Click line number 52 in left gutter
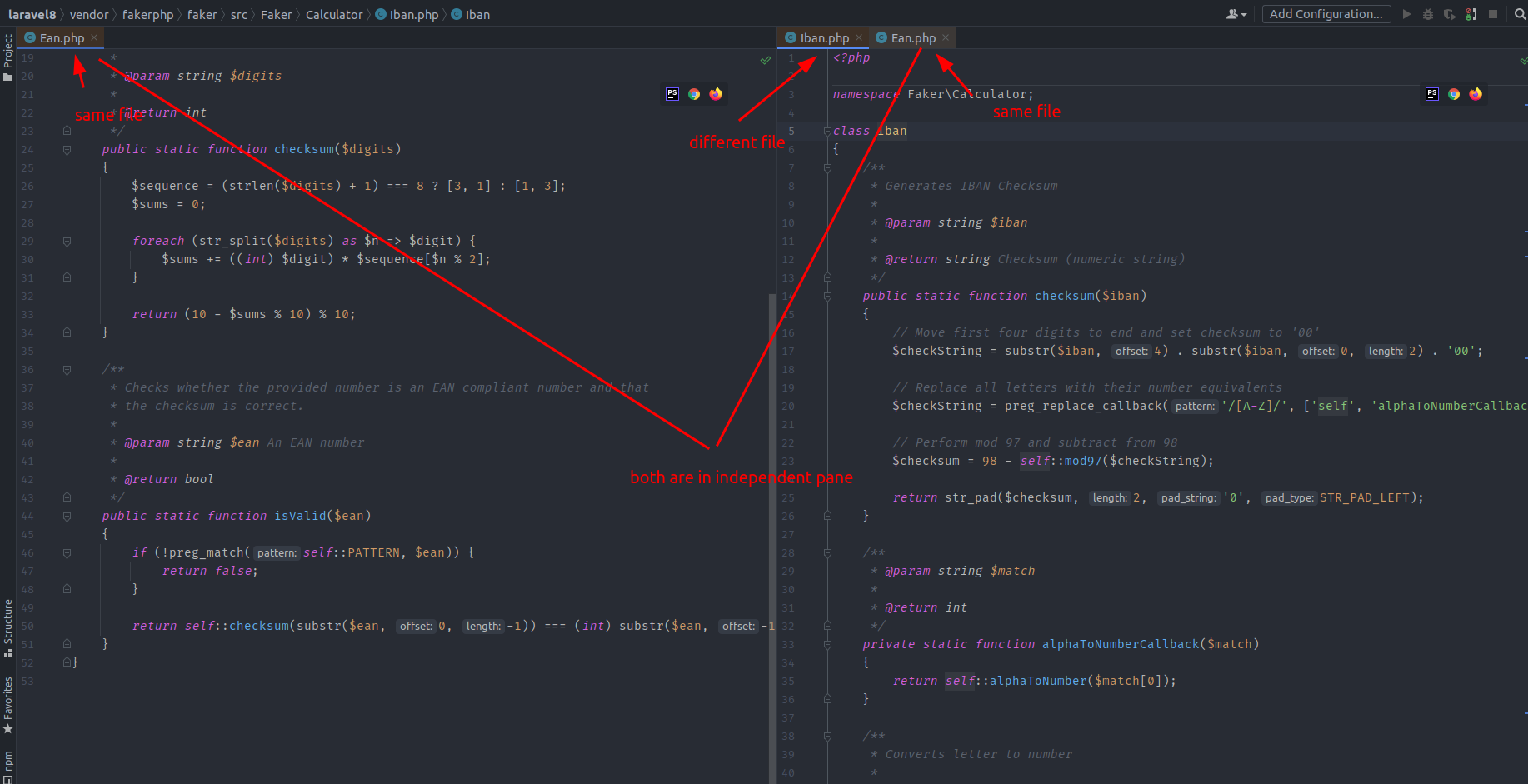Viewport: 1528px width, 784px height. [27, 662]
